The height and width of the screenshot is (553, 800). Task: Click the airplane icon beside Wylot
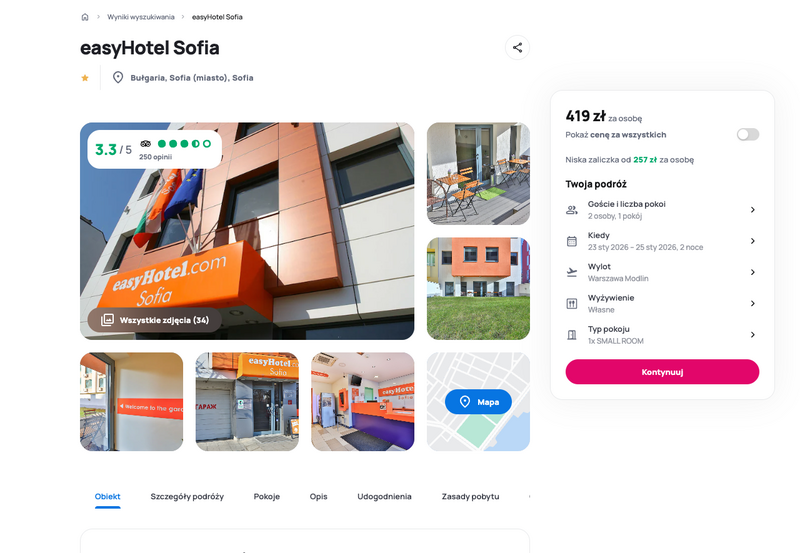pyautogui.click(x=572, y=272)
